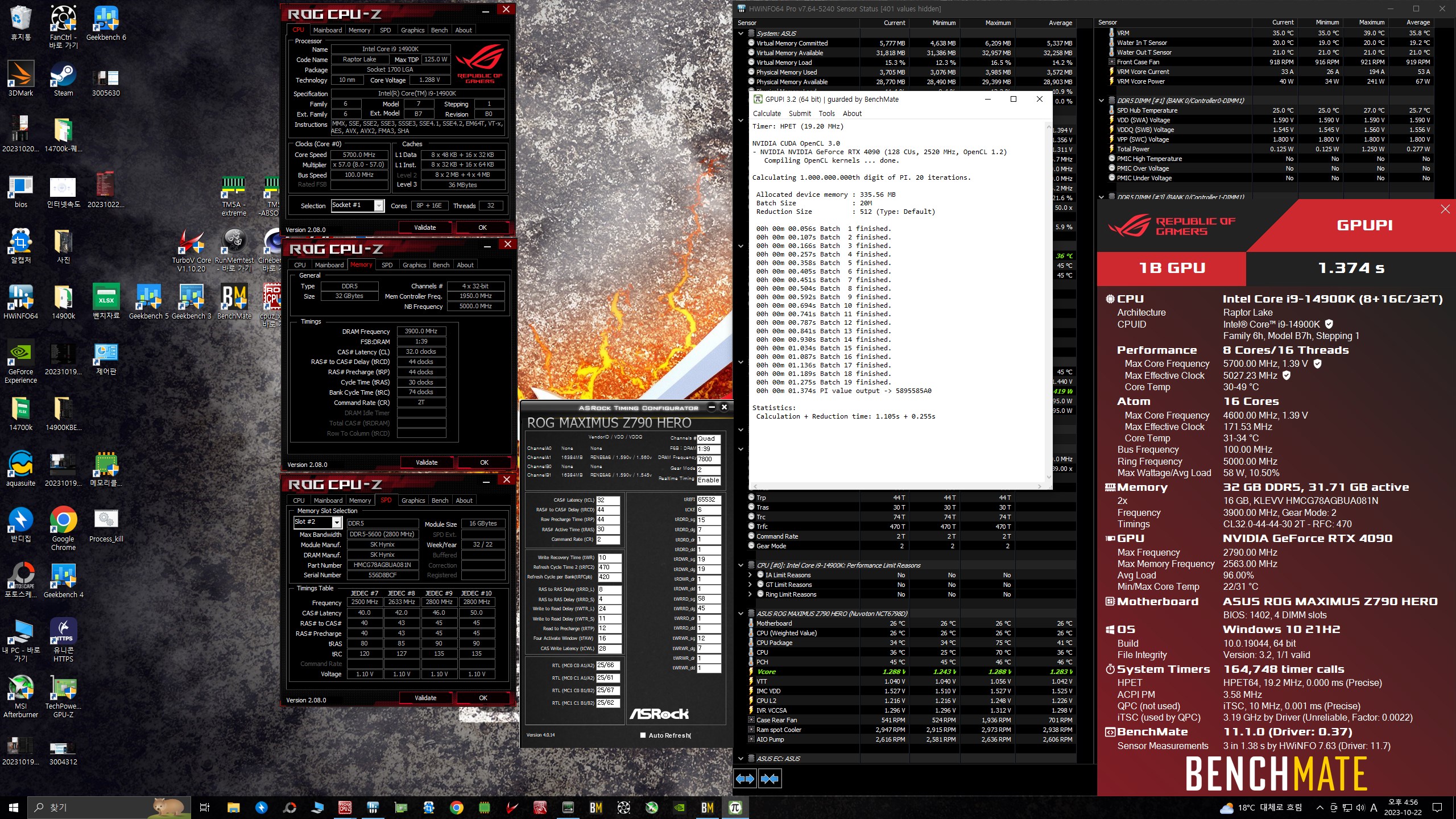Expand the Ring Limit Reasons row
Viewport: 1456px width, 819px height.
(x=750, y=594)
